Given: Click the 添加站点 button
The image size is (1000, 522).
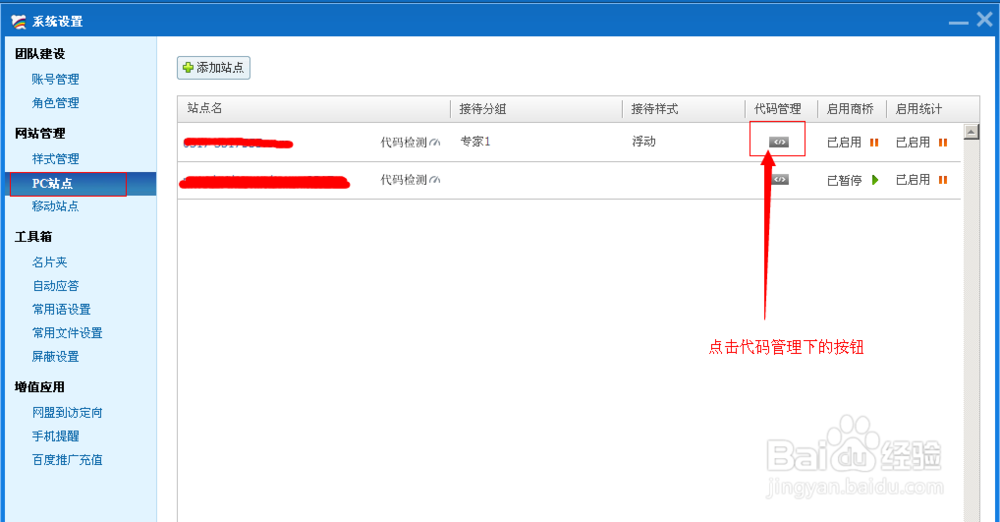Looking at the screenshot, I should click(214, 68).
